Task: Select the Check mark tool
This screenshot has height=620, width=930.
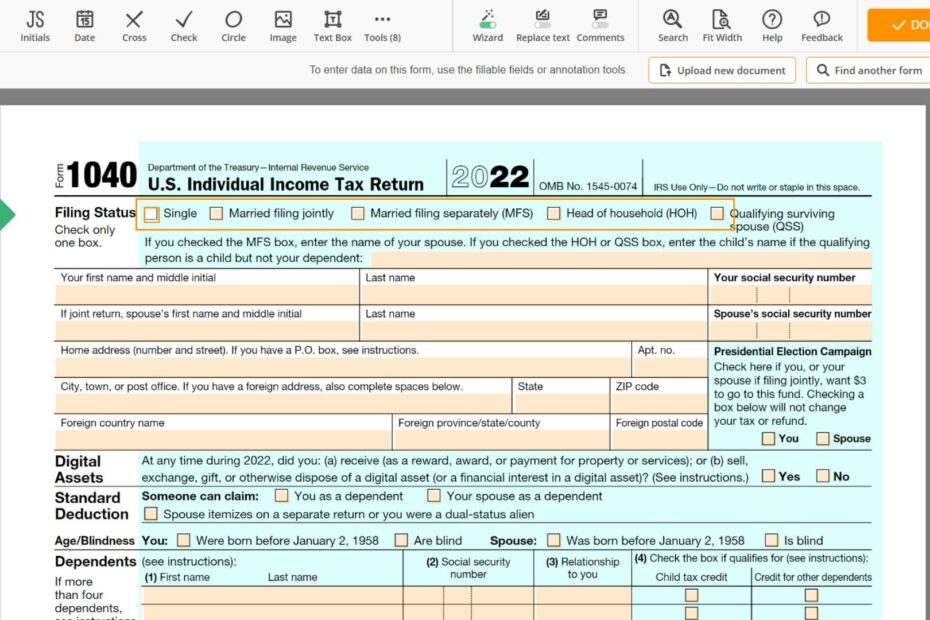Action: point(183,25)
